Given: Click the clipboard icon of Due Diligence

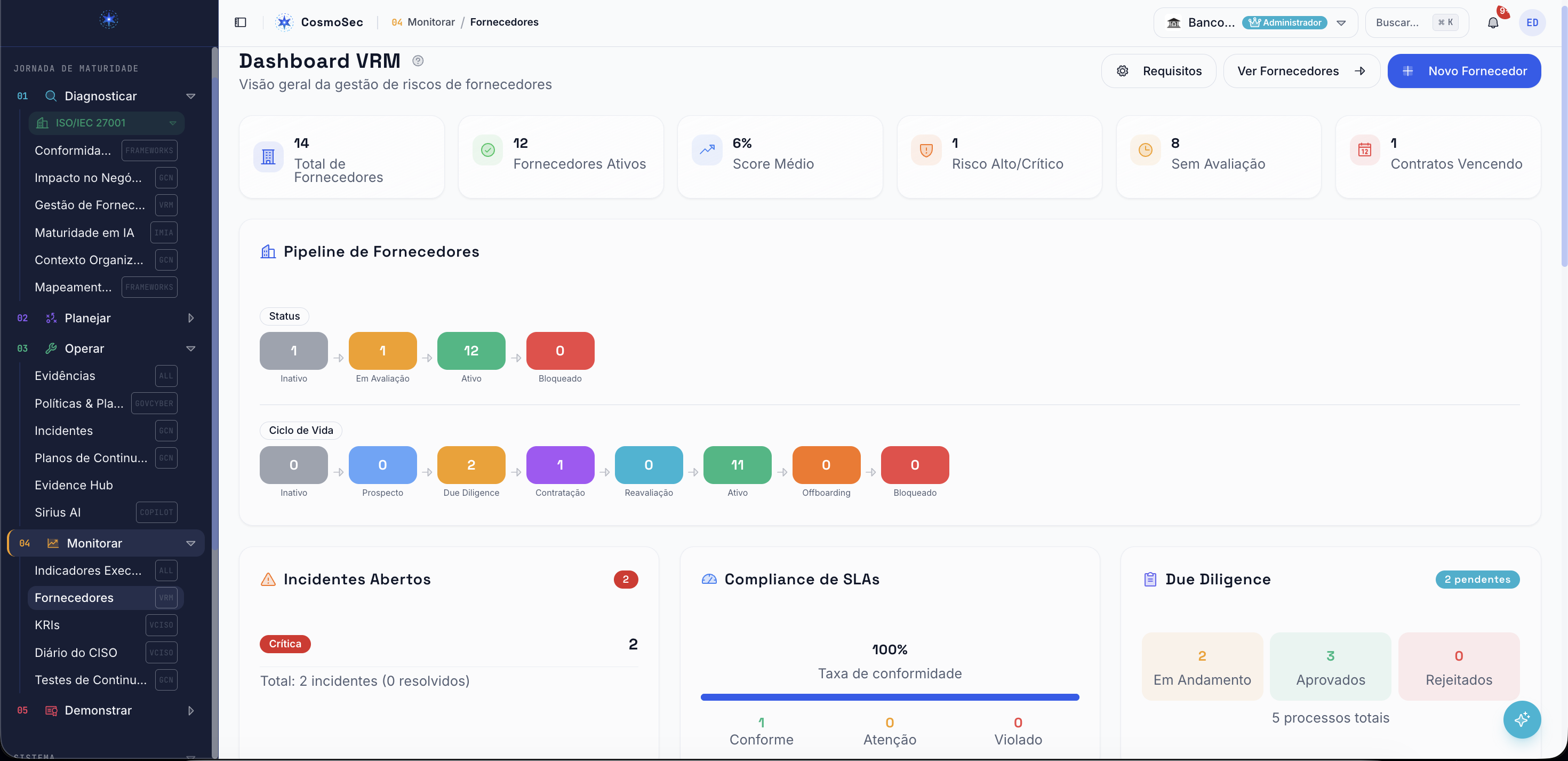Looking at the screenshot, I should click(1150, 580).
